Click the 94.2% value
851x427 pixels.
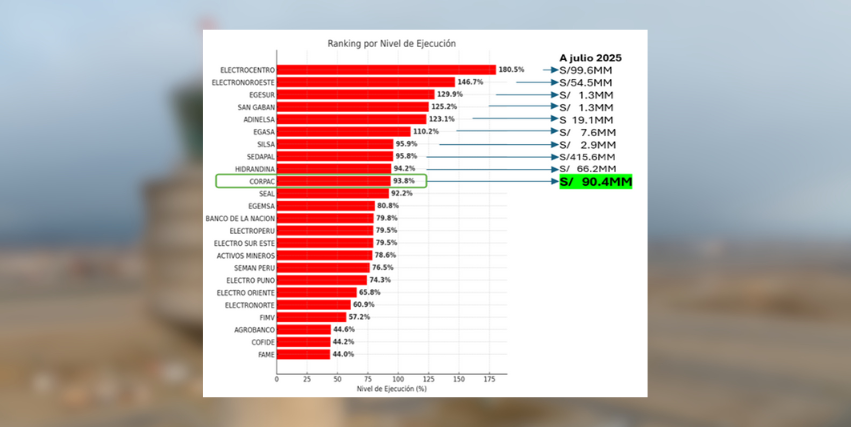(404, 169)
